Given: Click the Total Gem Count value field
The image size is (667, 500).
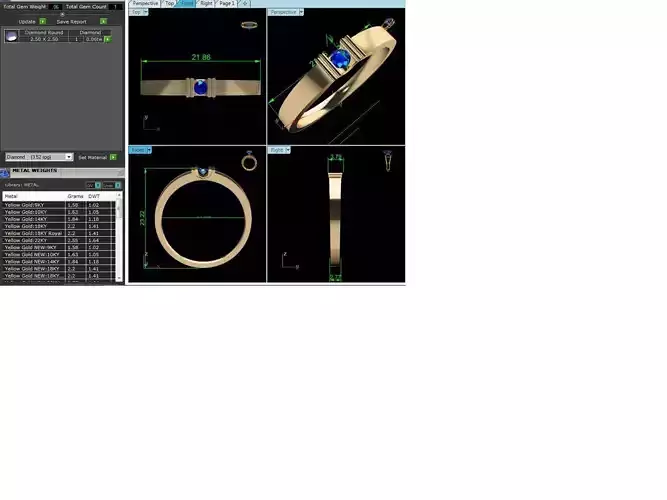Looking at the screenshot, I should [x=115, y=7].
